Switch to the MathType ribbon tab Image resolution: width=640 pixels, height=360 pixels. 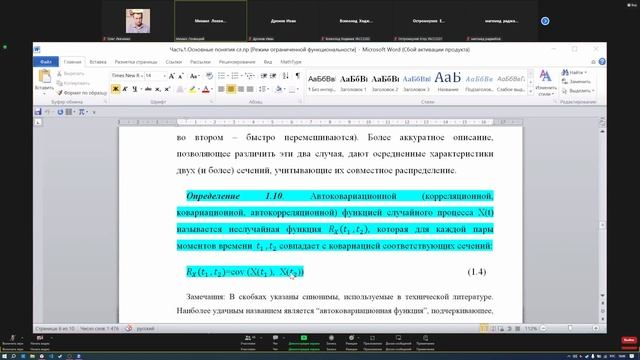(x=291, y=62)
